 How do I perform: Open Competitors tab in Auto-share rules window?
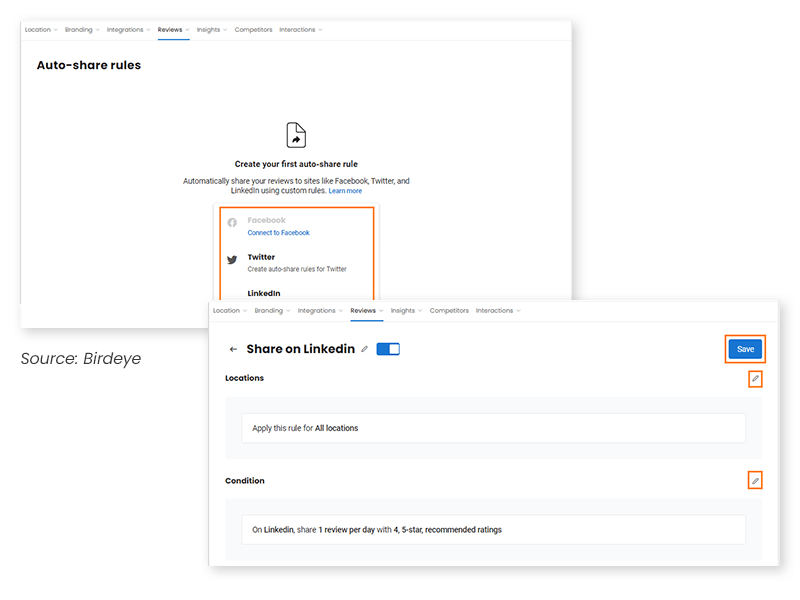254,30
